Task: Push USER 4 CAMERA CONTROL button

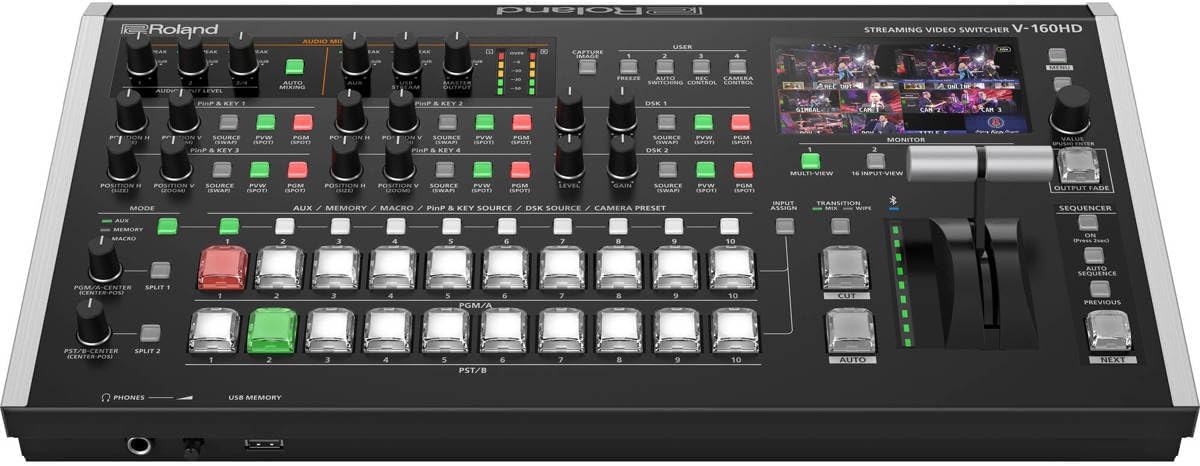Action: (x=737, y=66)
